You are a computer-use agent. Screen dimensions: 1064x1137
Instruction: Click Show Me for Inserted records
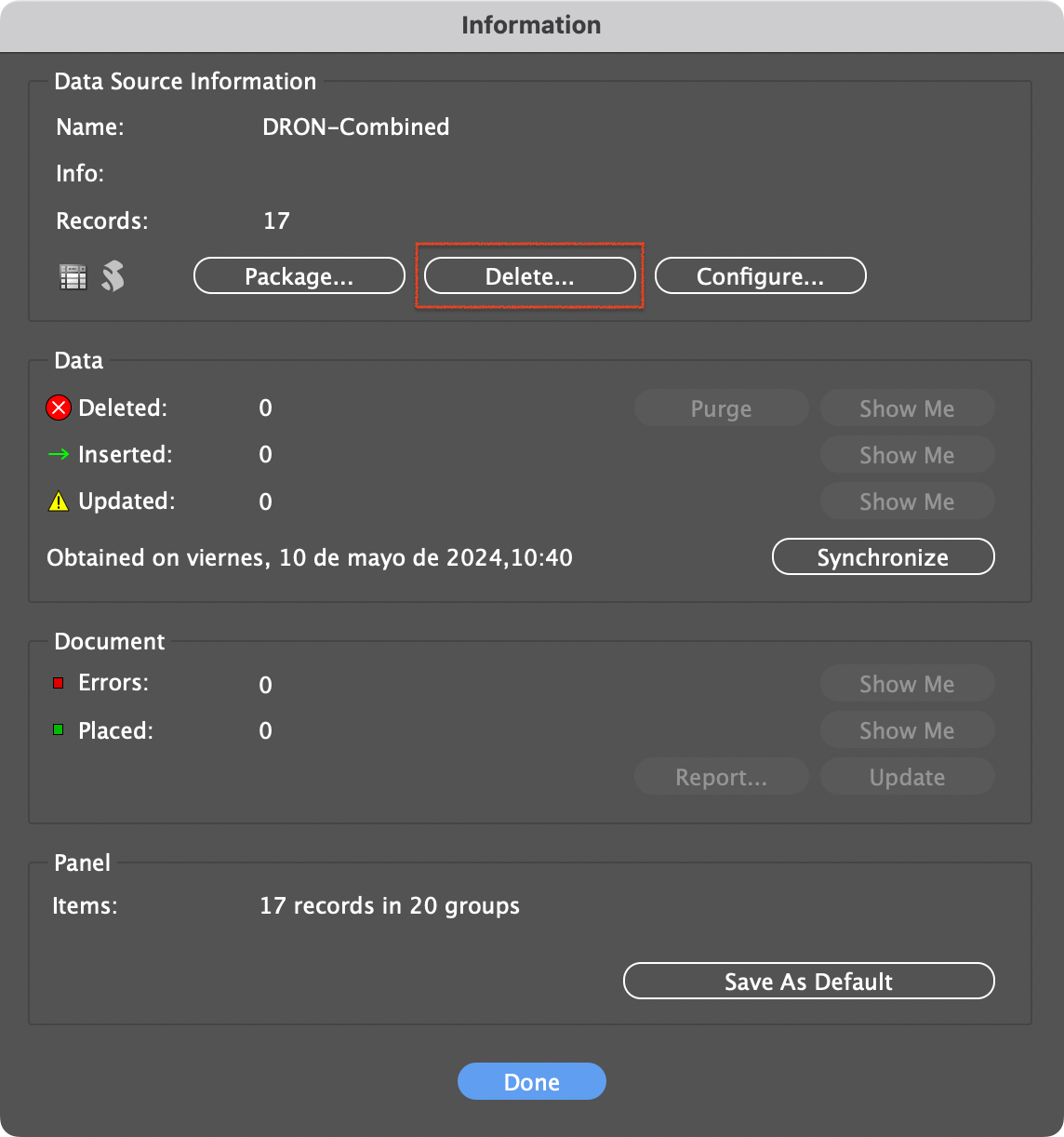click(907, 455)
